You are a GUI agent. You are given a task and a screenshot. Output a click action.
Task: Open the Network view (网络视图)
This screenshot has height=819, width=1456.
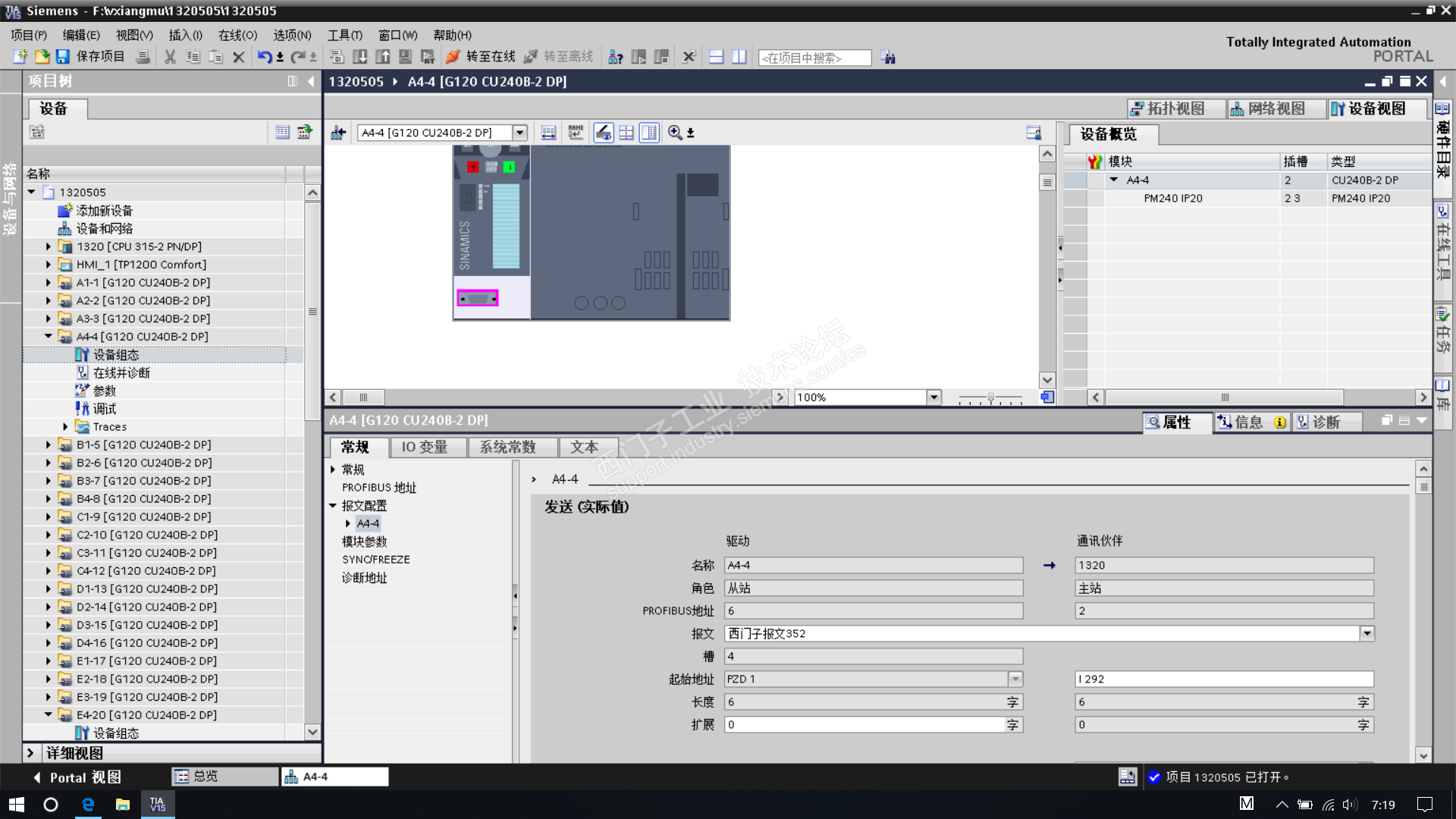1276,108
